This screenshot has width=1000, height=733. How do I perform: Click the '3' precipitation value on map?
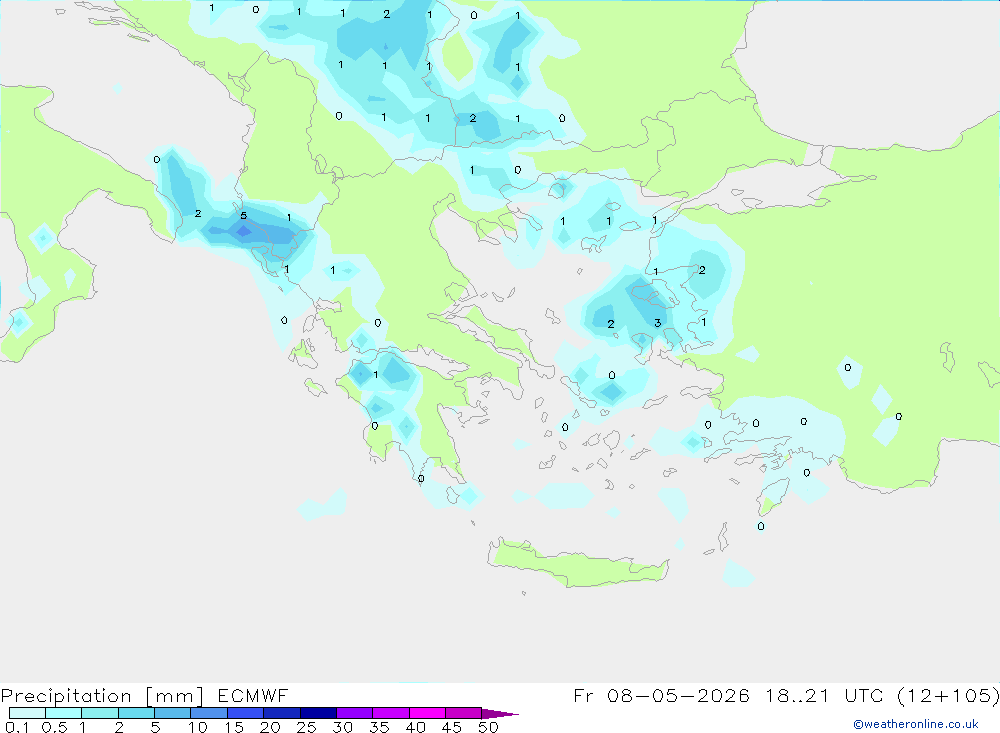point(658,323)
